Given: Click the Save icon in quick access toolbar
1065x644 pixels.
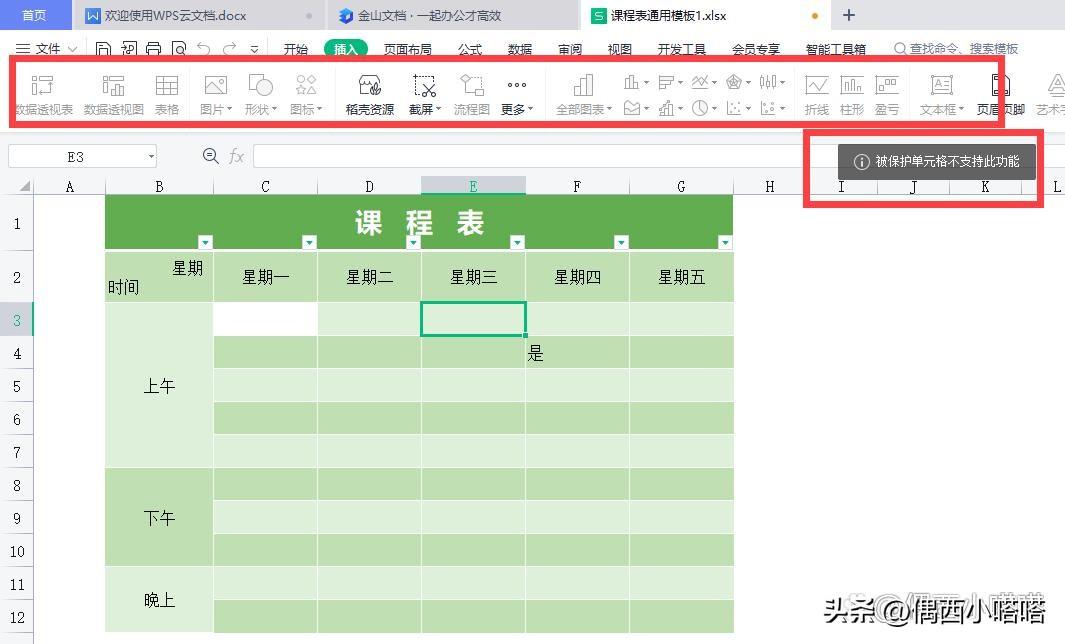Looking at the screenshot, I should tap(103, 48).
